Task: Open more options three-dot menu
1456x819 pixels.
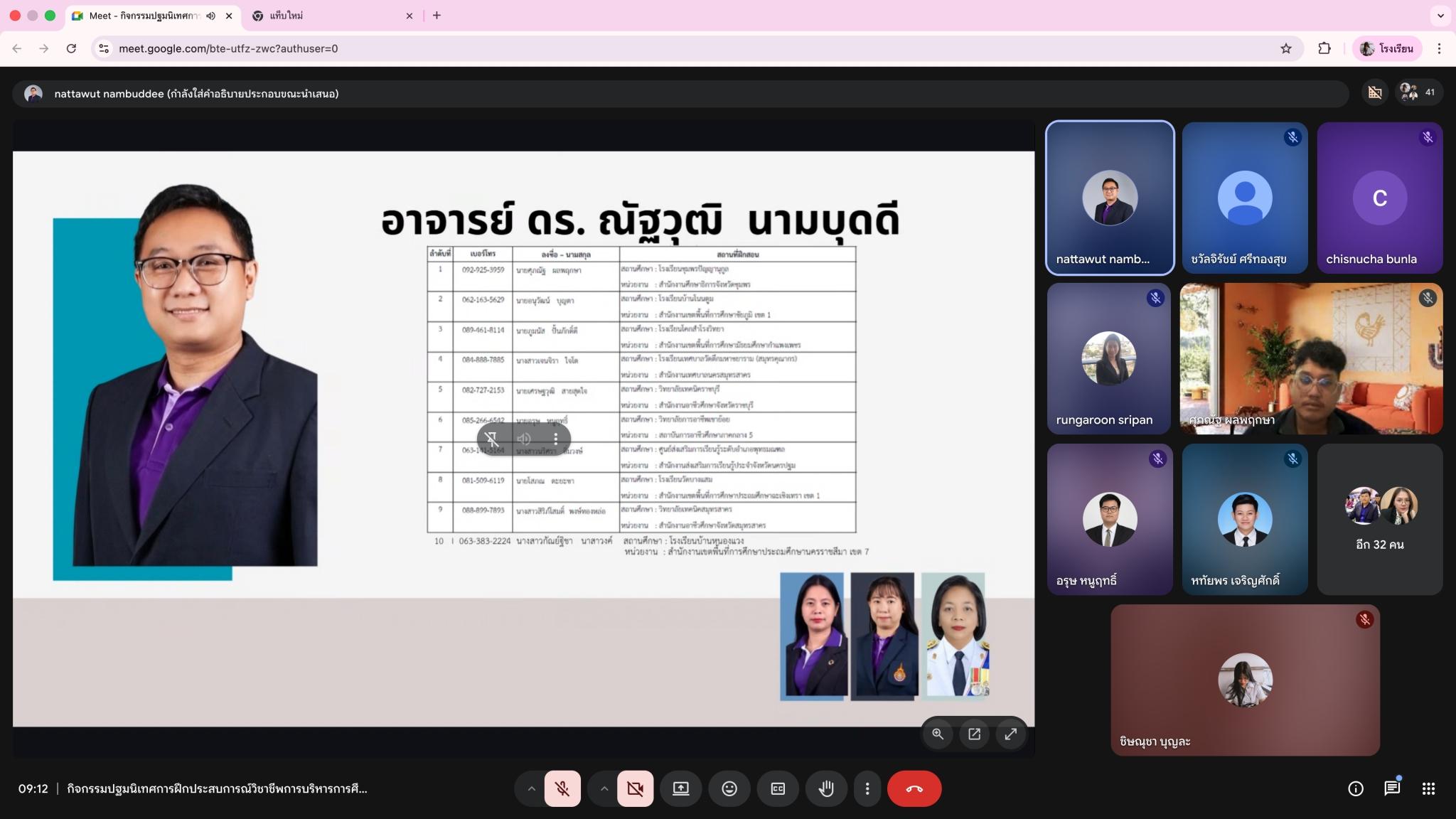Action: (867, 788)
